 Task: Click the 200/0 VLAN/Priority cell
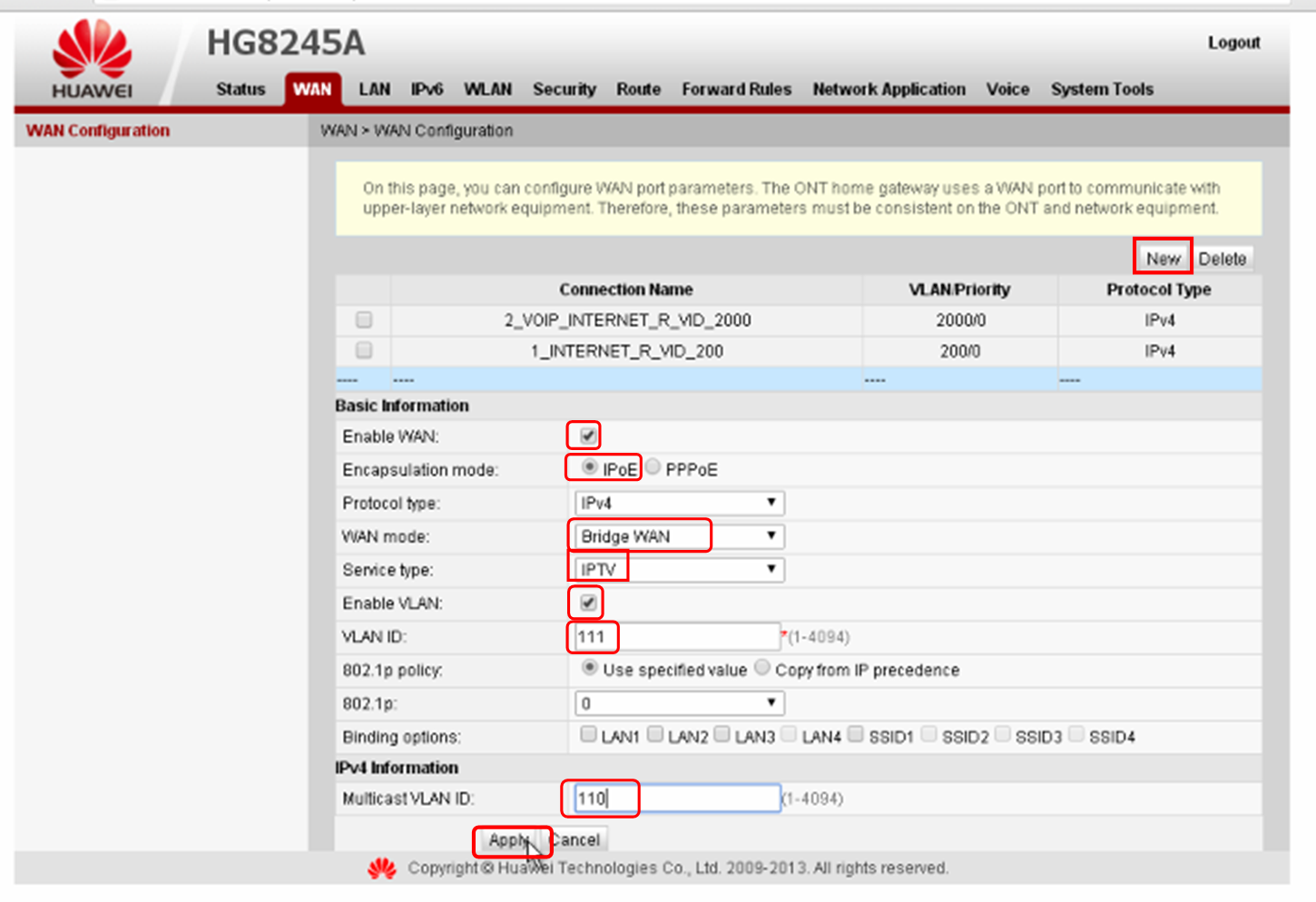(x=960, y=351)
